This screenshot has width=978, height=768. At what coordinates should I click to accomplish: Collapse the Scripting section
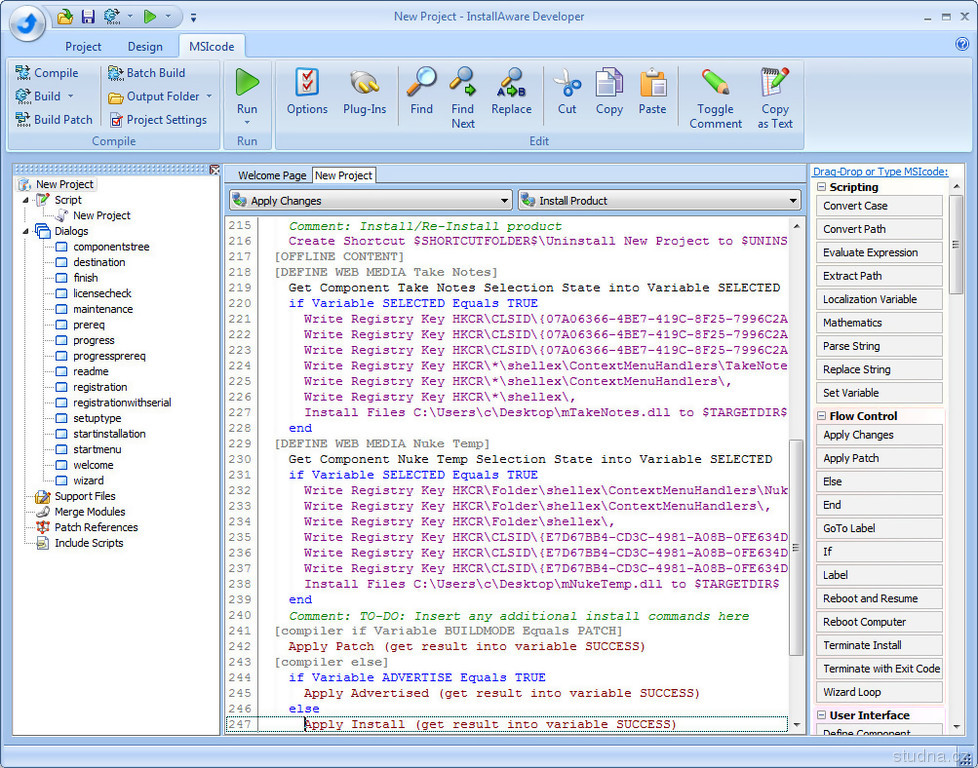pos(822,187)
